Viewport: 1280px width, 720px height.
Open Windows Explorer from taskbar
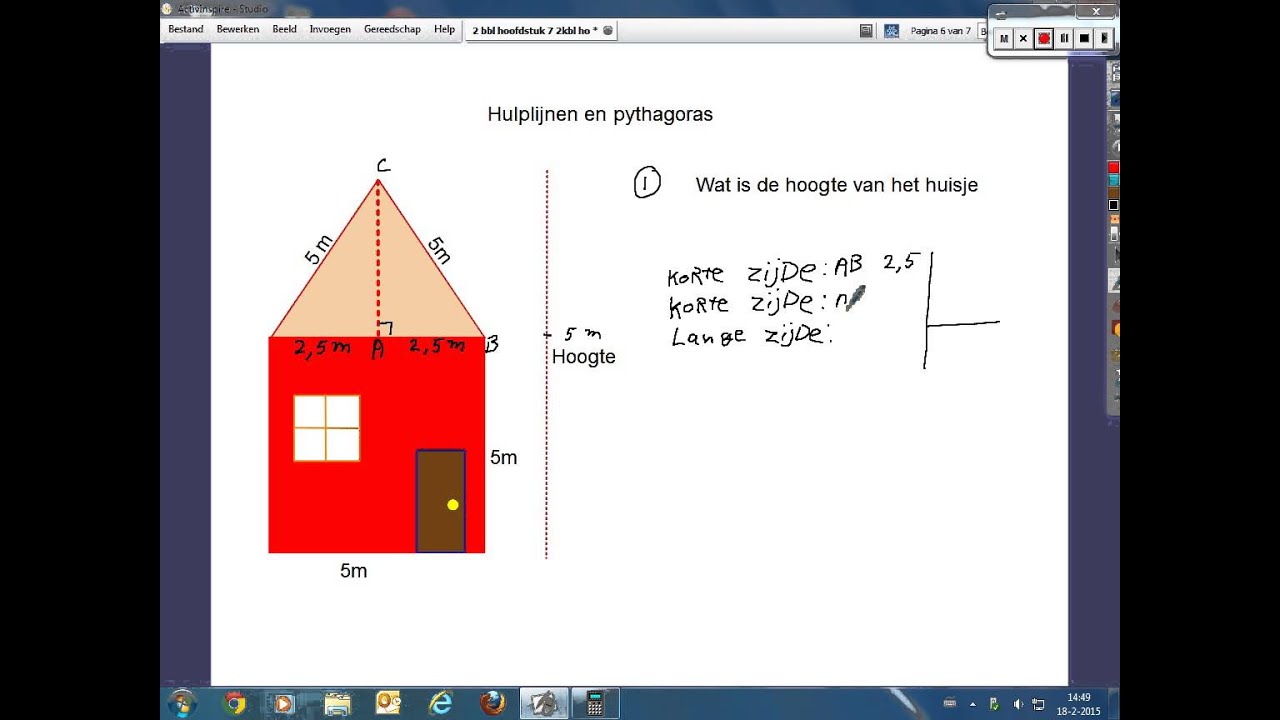[x=338, y=703]
